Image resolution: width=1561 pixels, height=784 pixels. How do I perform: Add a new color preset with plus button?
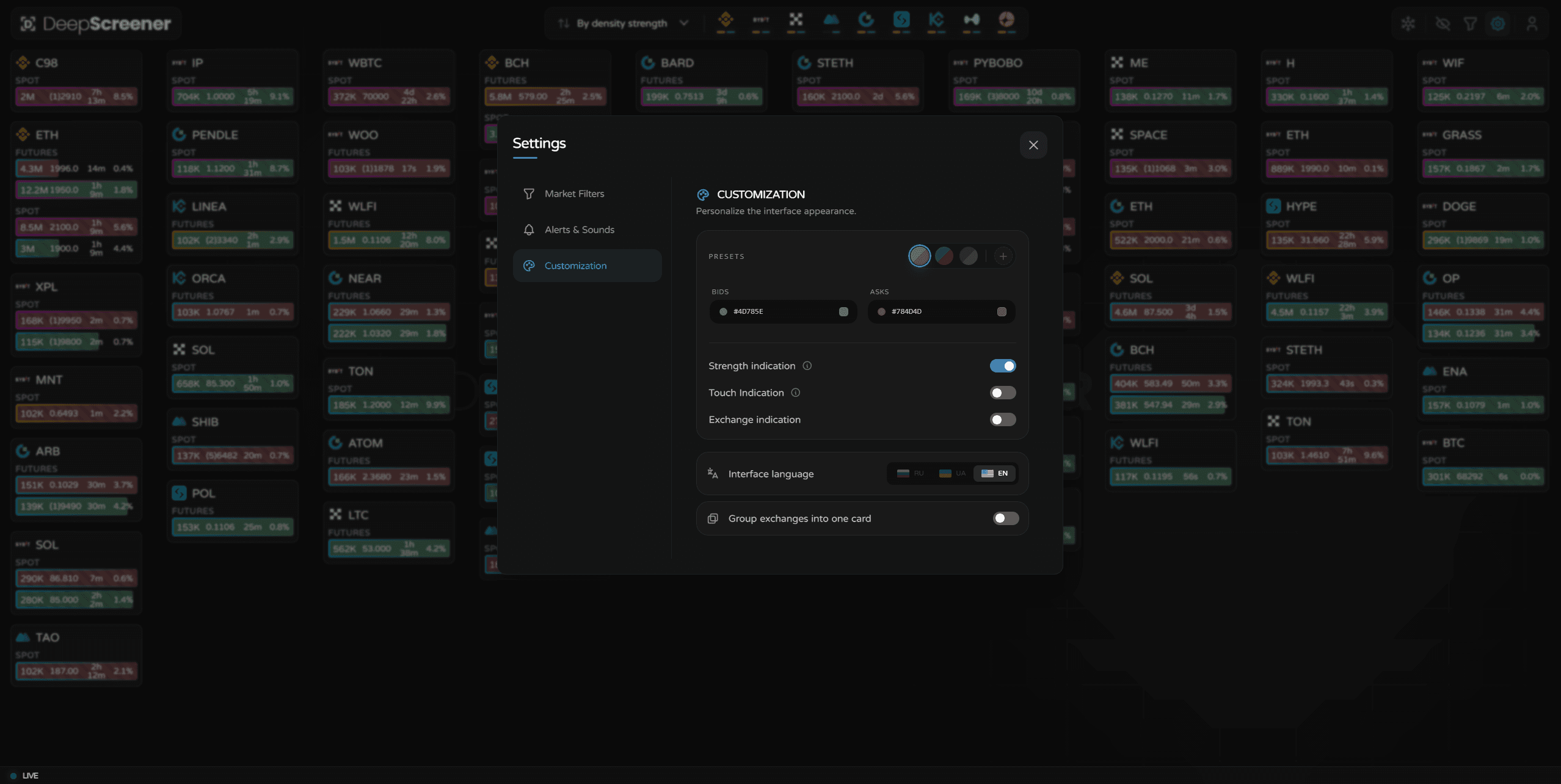[x=1002, y=256]
